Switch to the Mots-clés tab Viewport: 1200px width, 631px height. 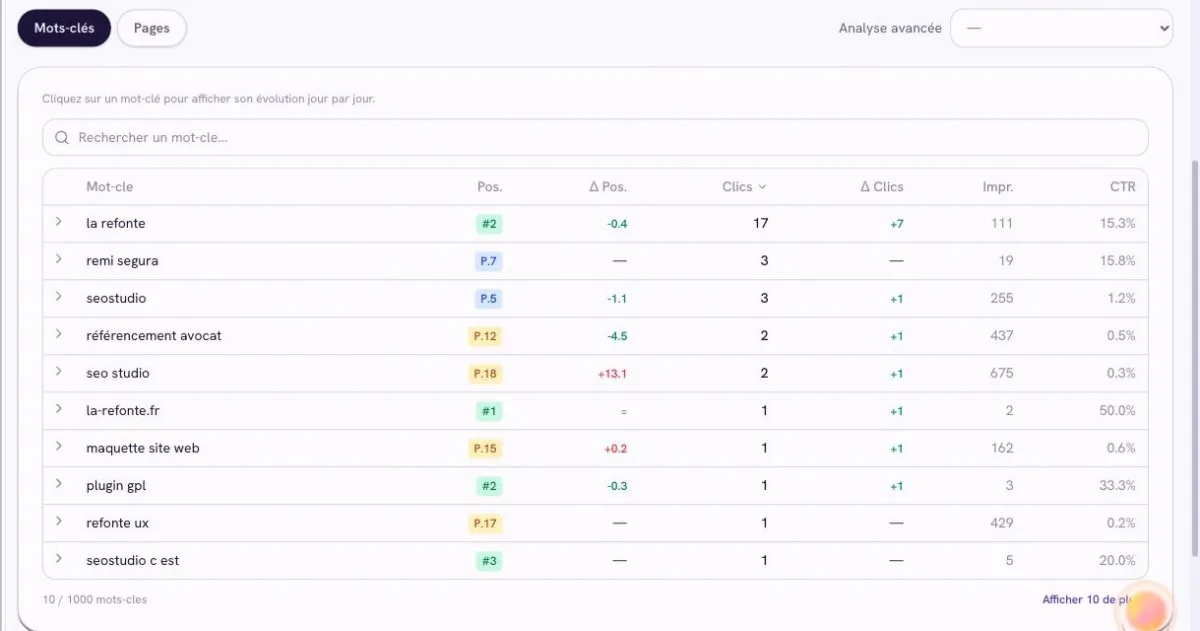pyautogui.click(x=64, y=28)
